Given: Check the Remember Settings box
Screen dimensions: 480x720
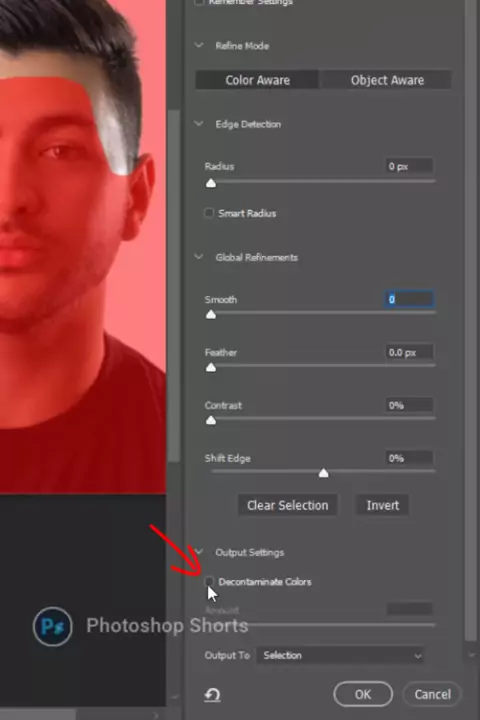Looking at the screenshot, I should click(199, 2).
